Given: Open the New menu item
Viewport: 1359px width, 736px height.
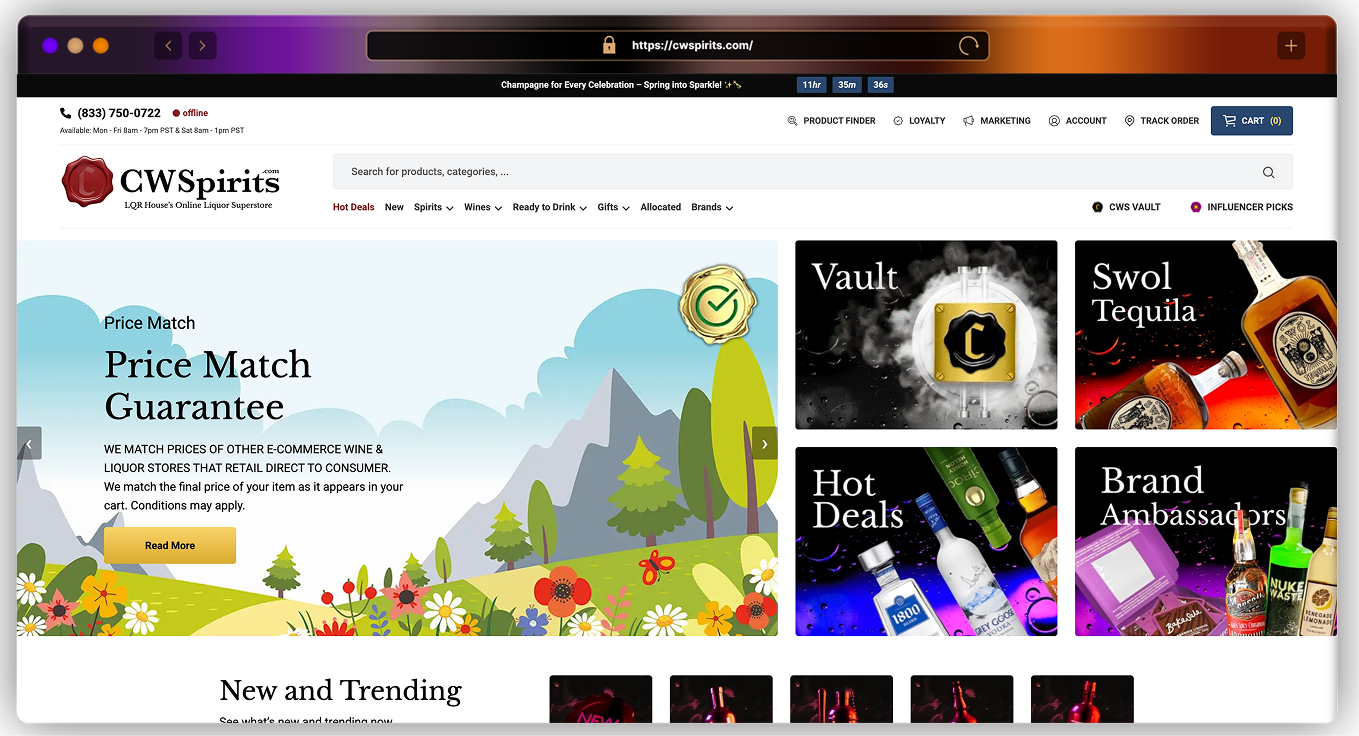Looking at the screenshot, I should [394, 207].
